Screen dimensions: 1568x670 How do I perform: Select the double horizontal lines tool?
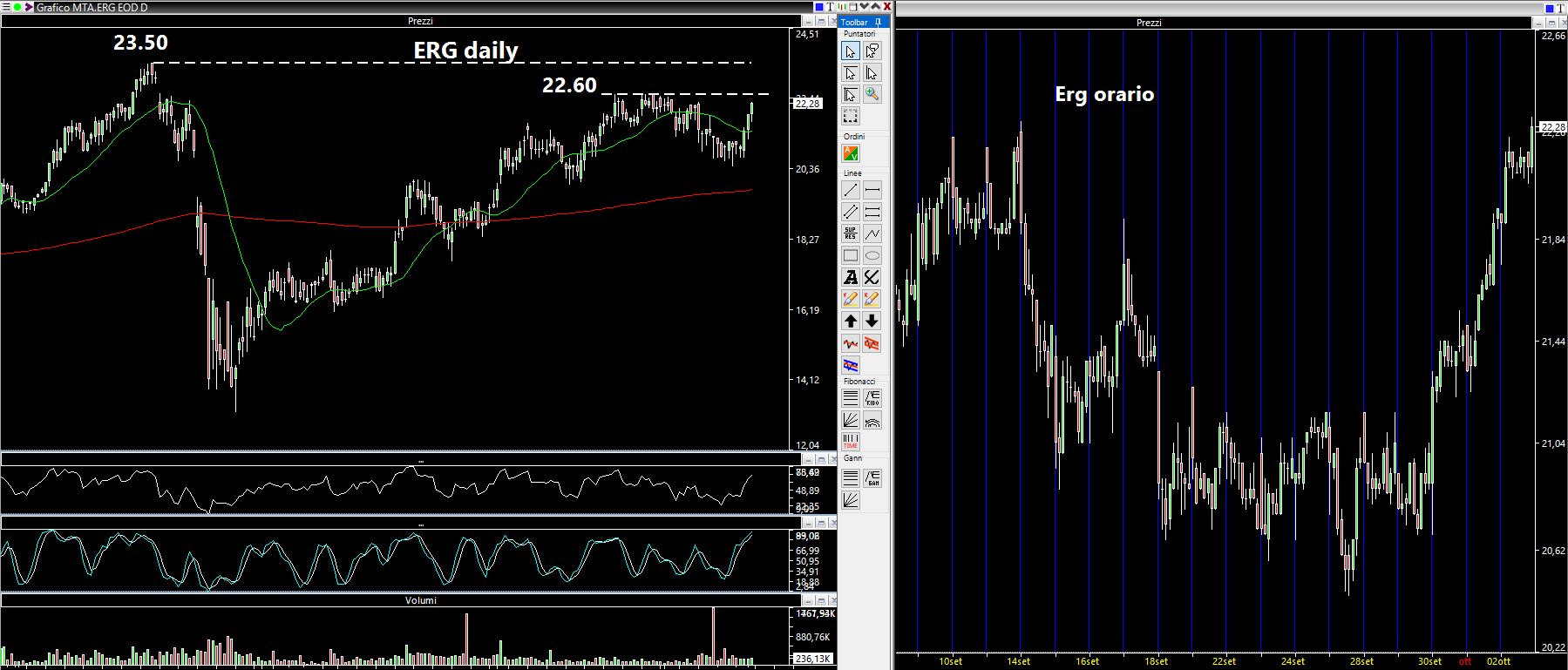[872, 212]
